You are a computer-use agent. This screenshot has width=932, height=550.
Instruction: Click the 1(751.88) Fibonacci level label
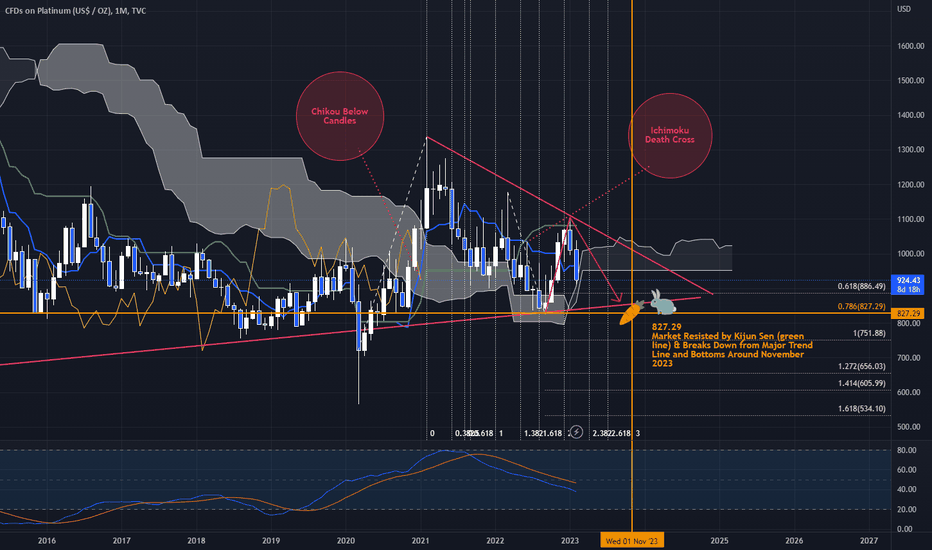click(x=869, y=334)
